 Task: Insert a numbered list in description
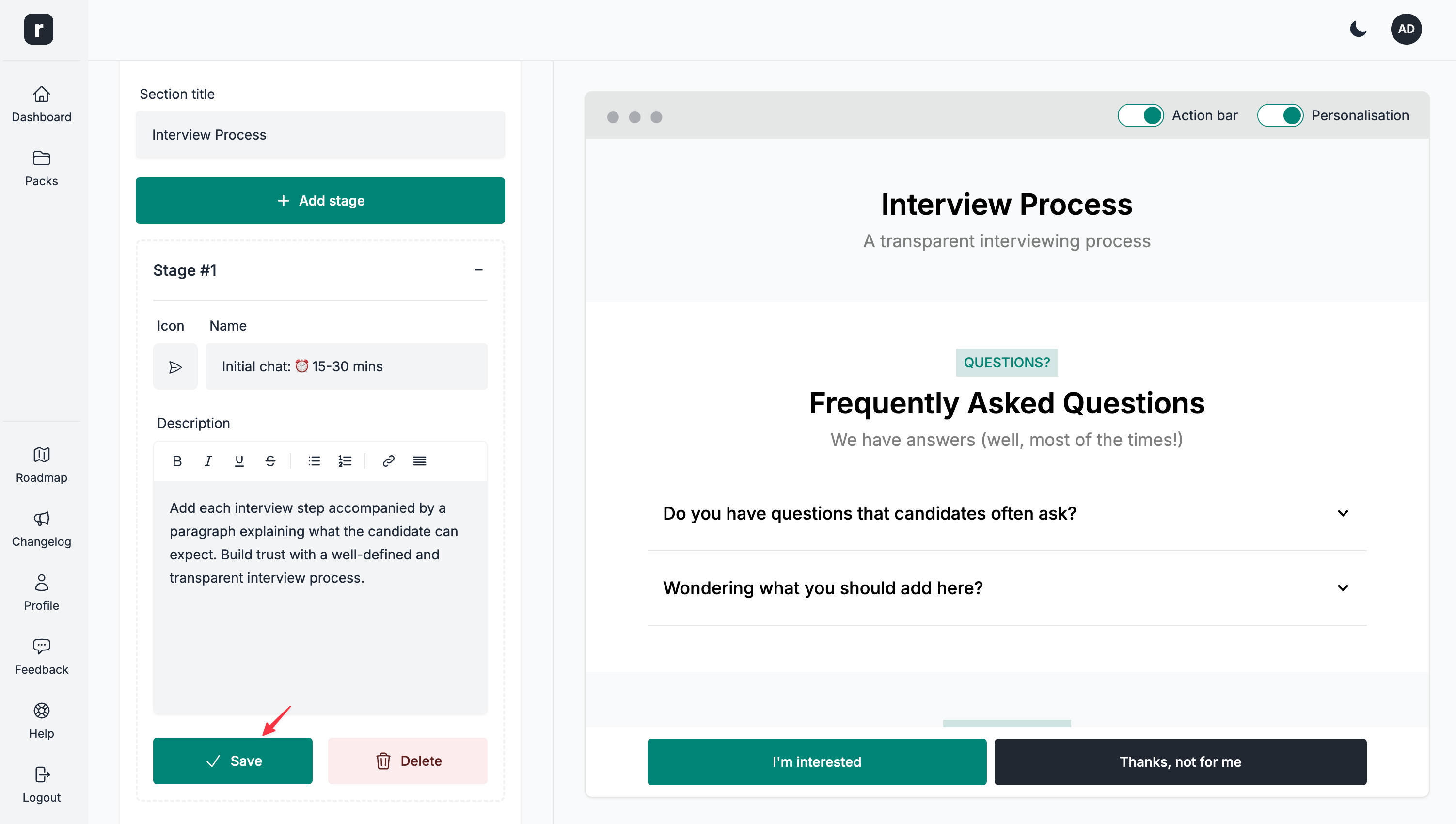coord(345,460)
